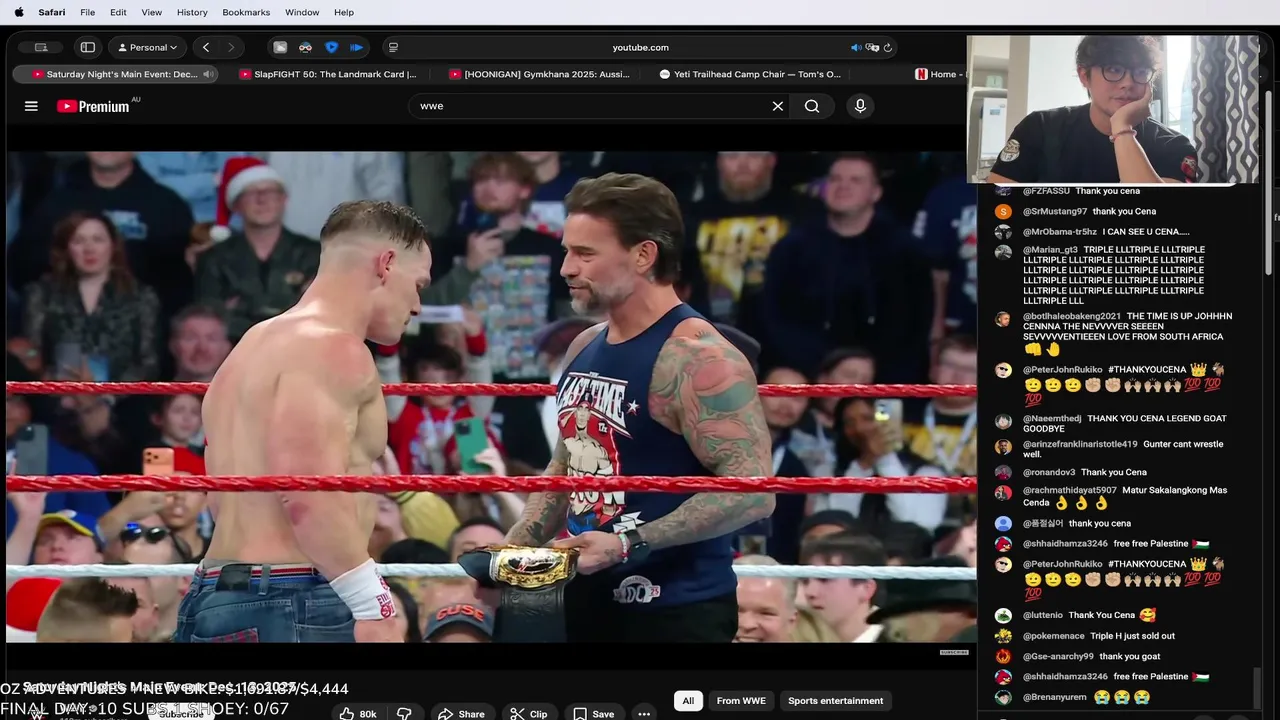
Task: Click chat username @MrObama-tr5hz
Action: point(1060,232)
